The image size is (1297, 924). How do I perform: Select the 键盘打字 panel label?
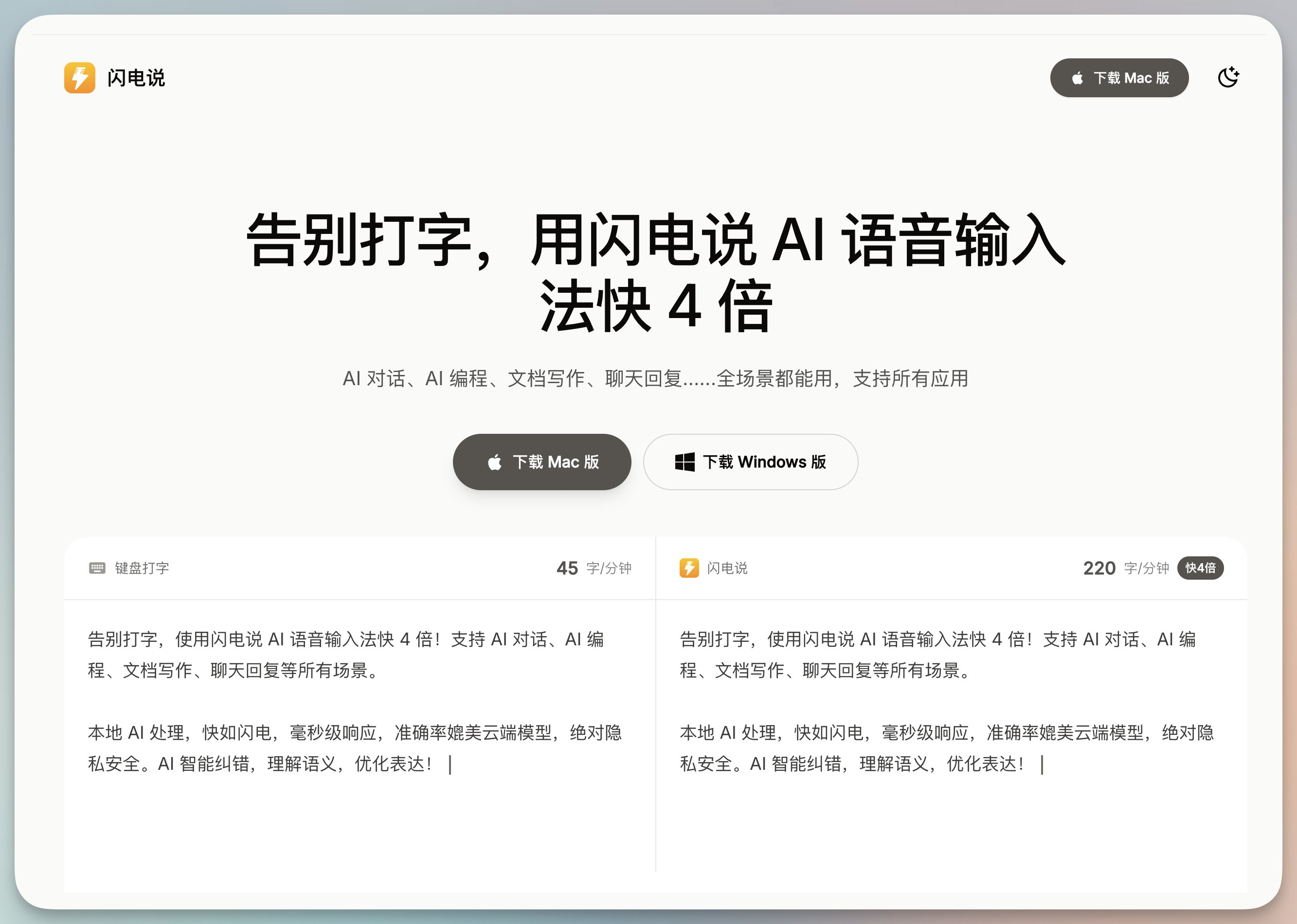coord(142,568)
